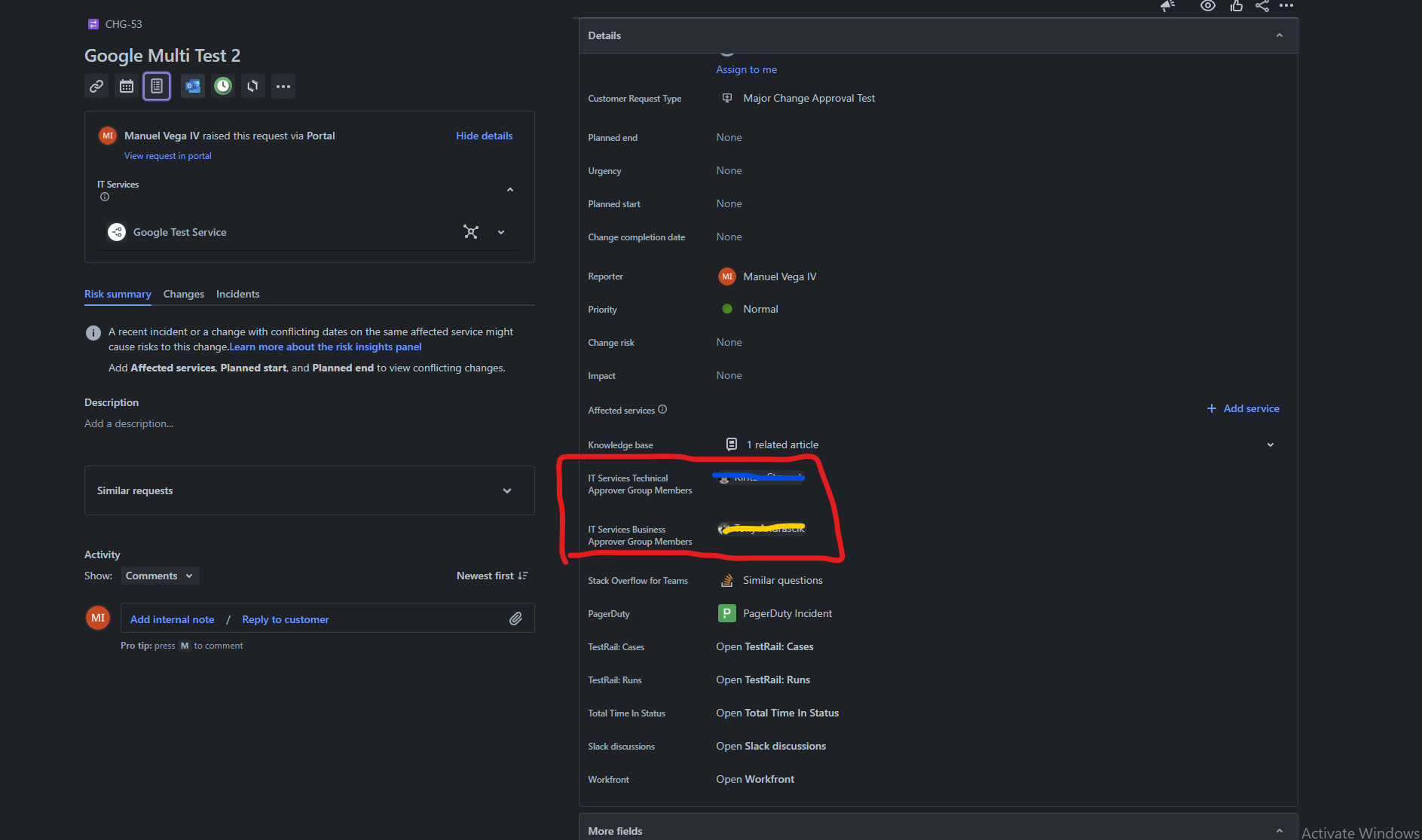
Task: Click Reply to customer
Action: point(286,619)
